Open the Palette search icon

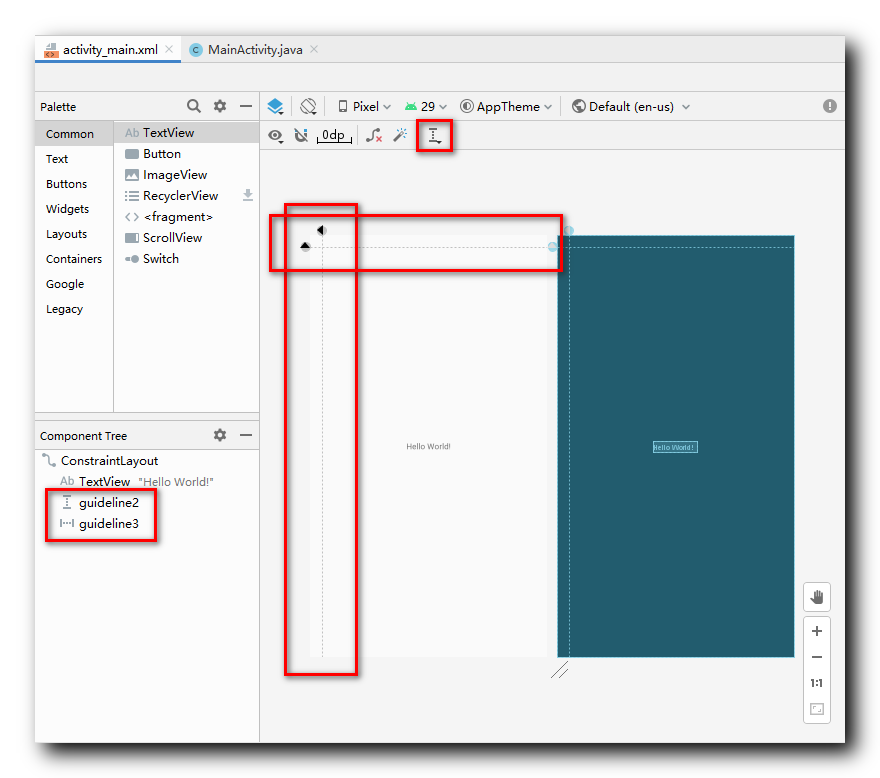pos(194,106)
